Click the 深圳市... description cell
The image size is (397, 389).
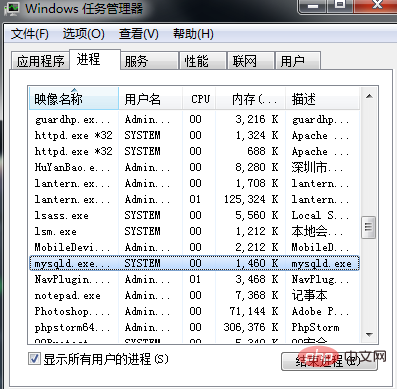317,167
